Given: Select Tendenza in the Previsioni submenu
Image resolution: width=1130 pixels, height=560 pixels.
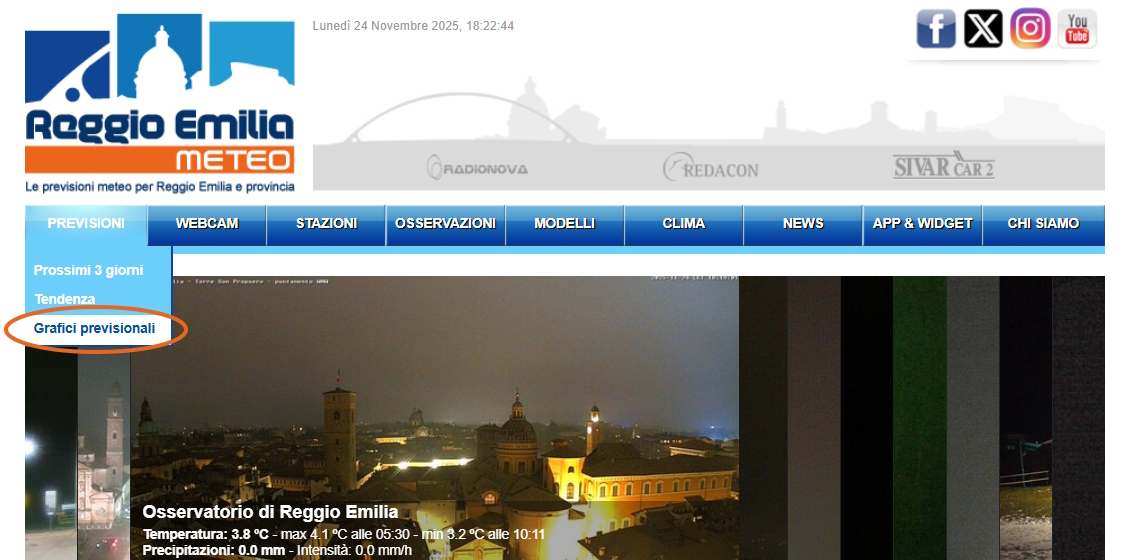Looking at the screenshot, I should coord(65,299).
